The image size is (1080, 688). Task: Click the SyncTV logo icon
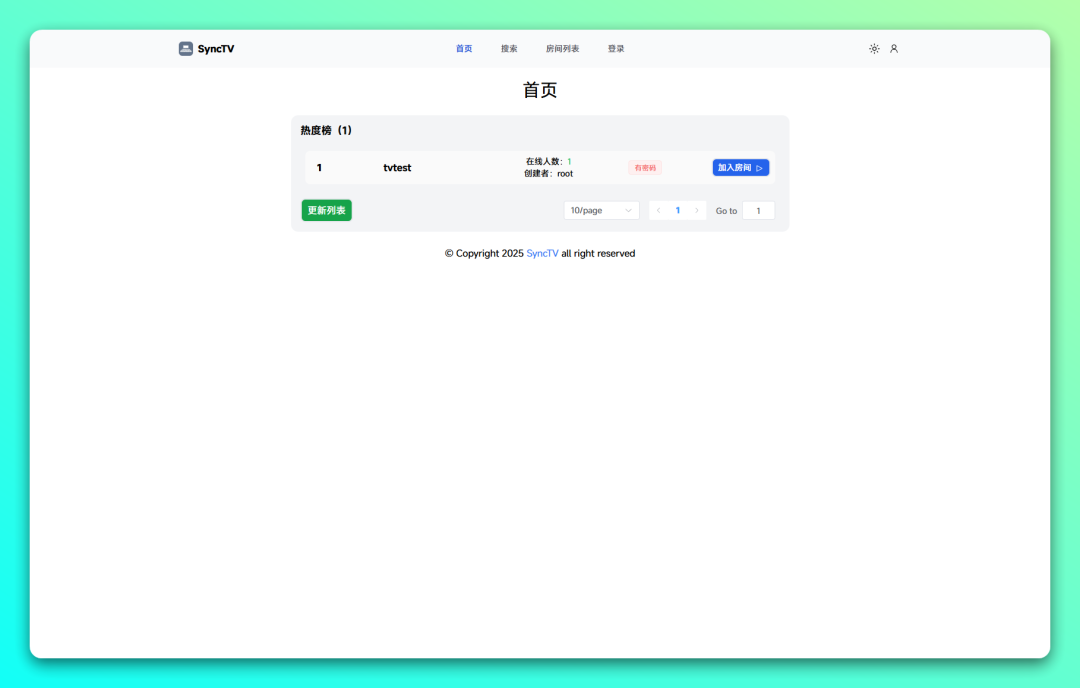point(185,48)
